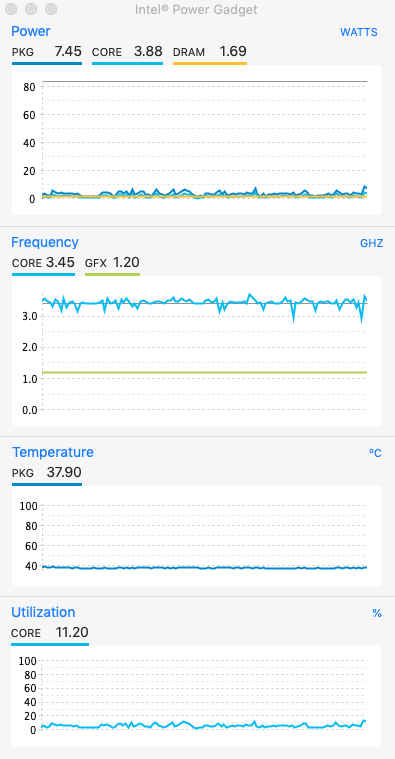The width and height of the screenshot is (395, 759).
Task: Select the GFX frequency reading 1.20
Action: pyautogui.click(x=126, y=263)
